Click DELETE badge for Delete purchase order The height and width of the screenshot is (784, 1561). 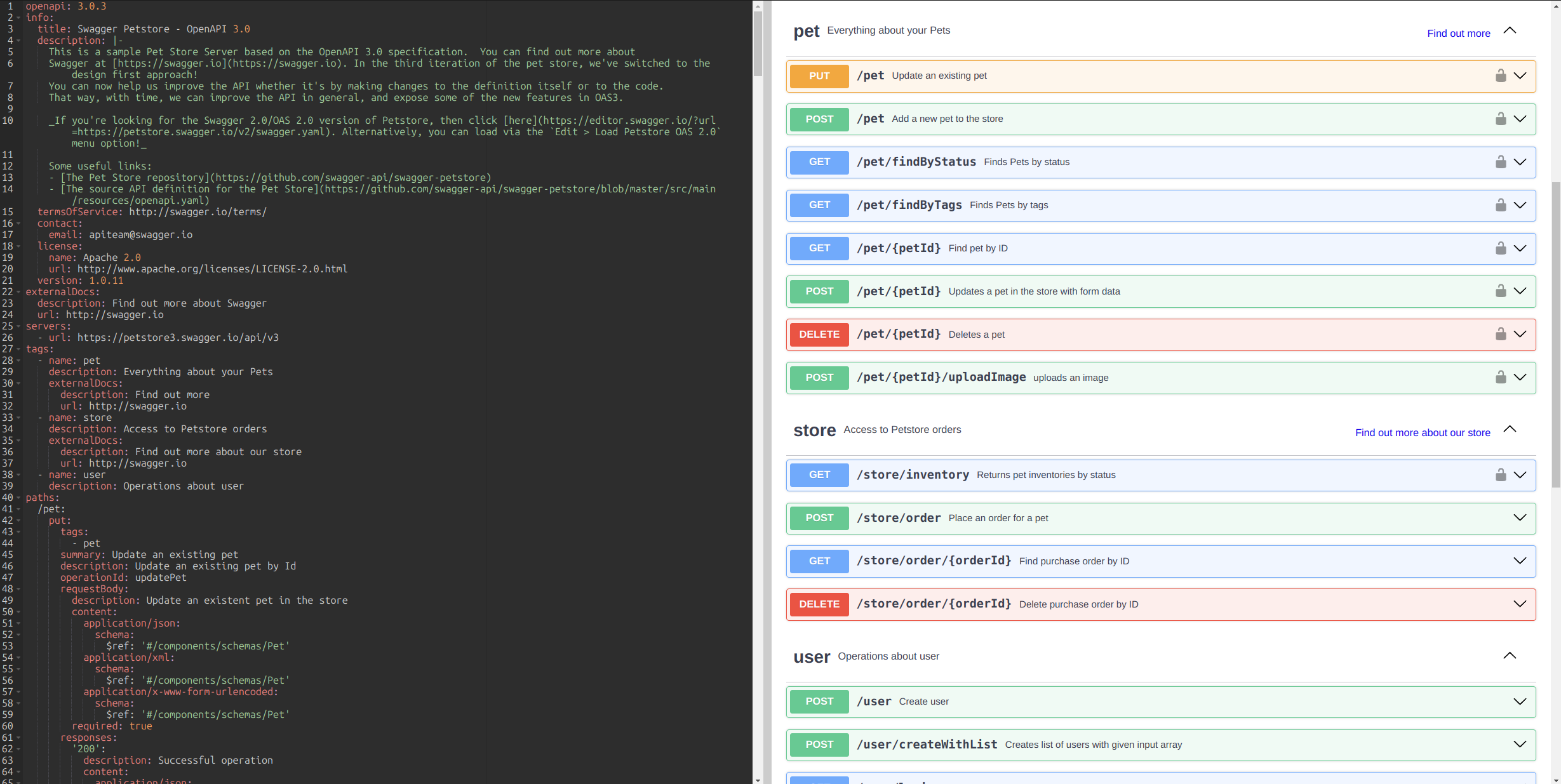point(819,604)
